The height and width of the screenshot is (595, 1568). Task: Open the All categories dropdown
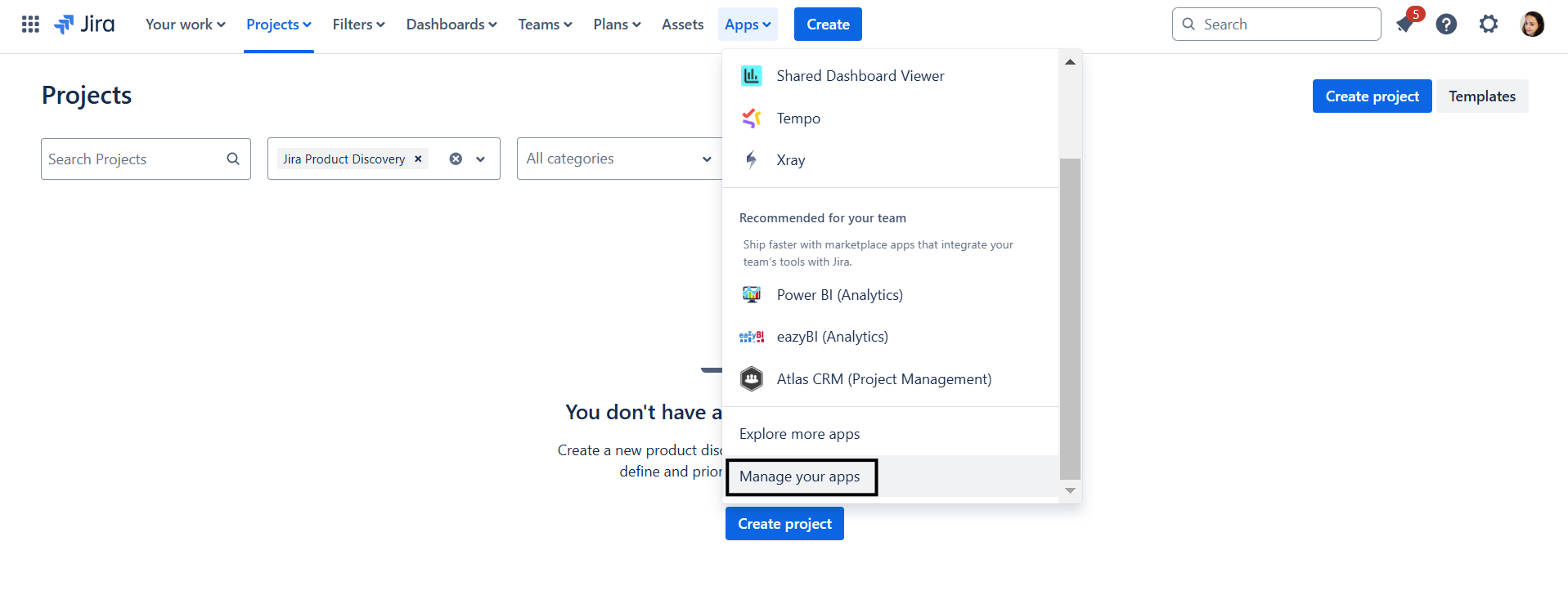[618, 159]
